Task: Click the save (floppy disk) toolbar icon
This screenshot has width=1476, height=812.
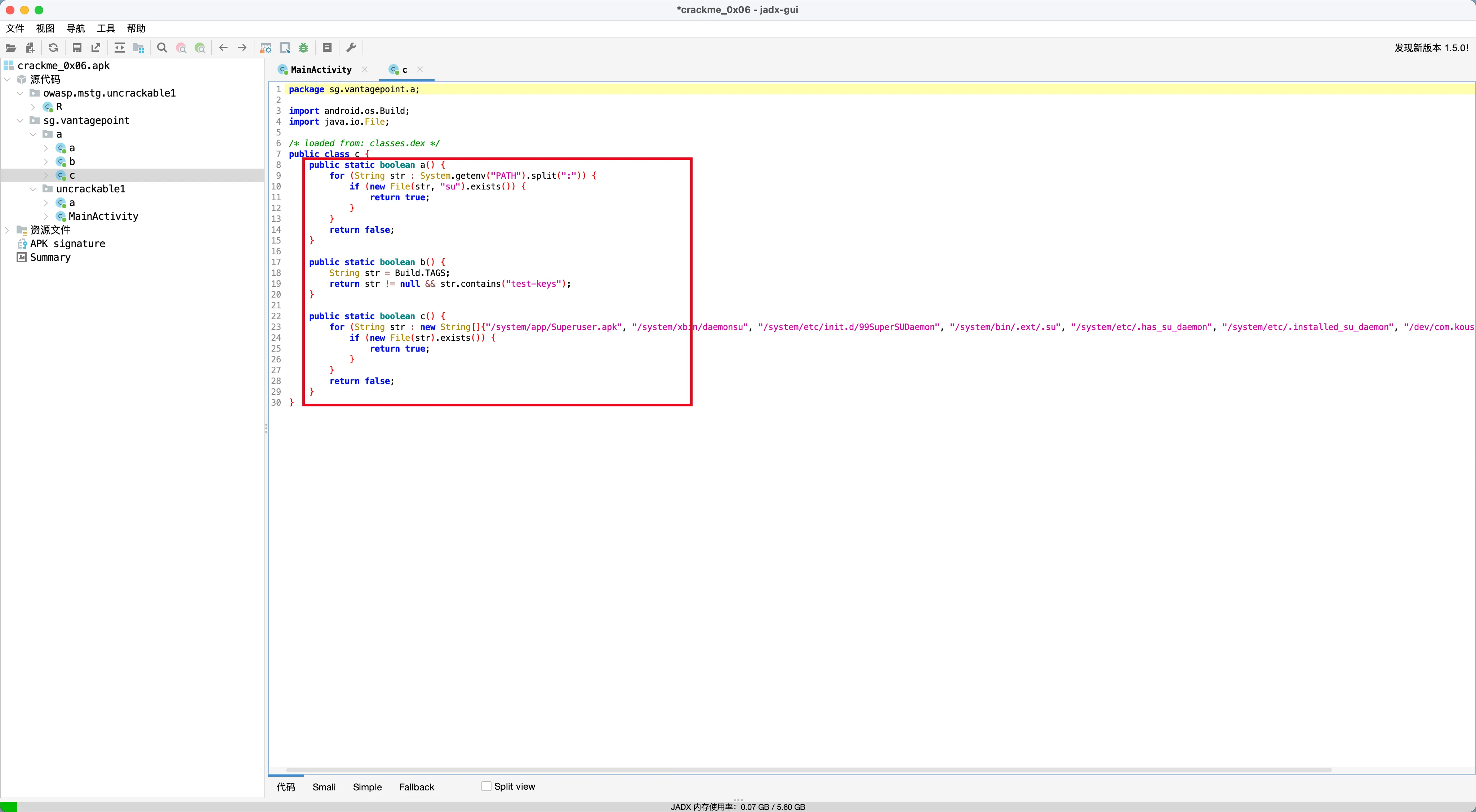Action: (x=77, y=48)
